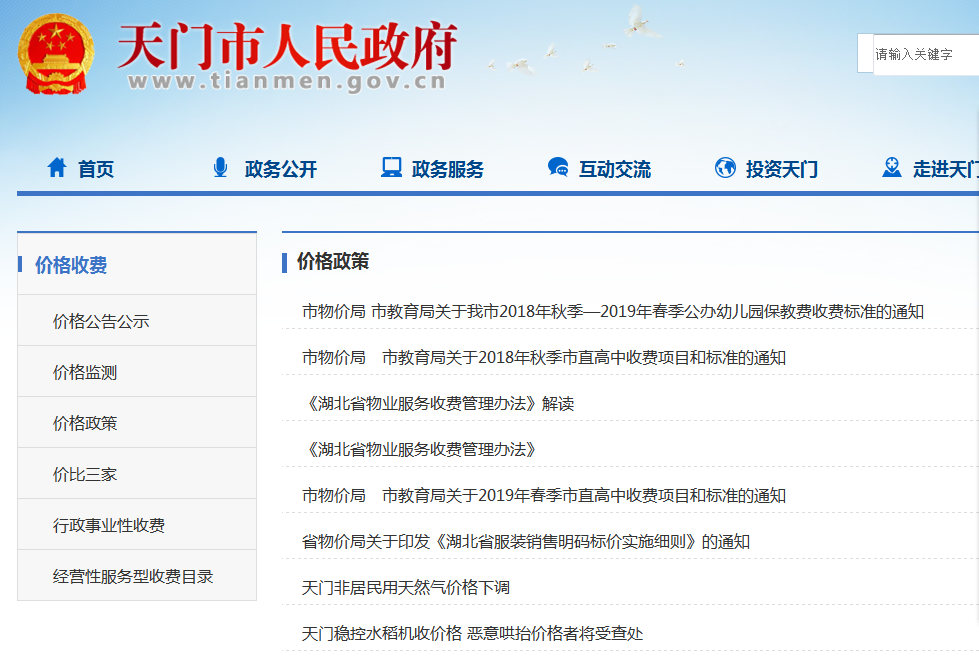Image resolution: width=979 pixels, height=661 pixels.
Task: Open the 天门稳控水稻机收价格 article link
Action: tap(472, 633)
